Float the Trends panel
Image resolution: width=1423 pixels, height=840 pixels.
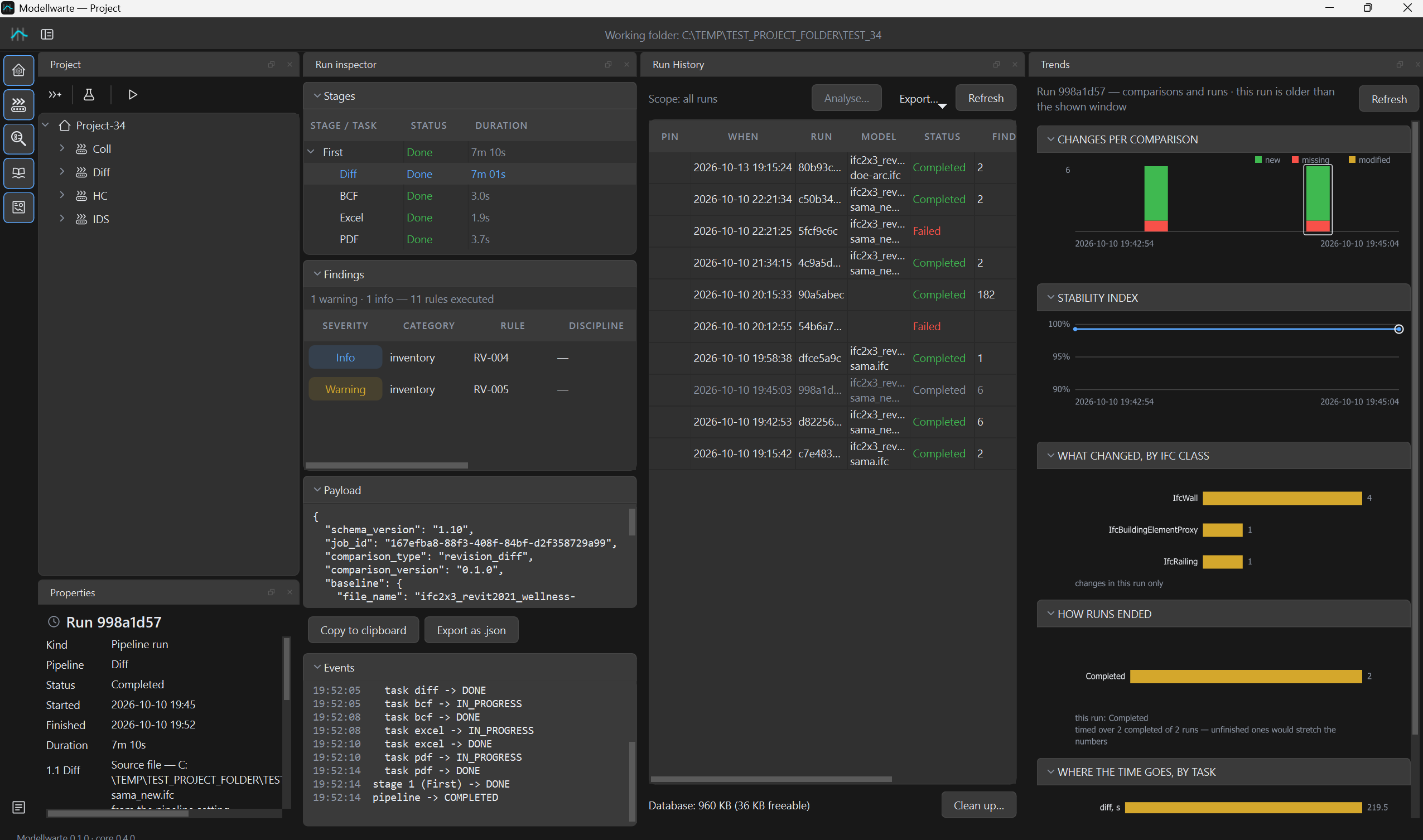[x=1399, y=65]
